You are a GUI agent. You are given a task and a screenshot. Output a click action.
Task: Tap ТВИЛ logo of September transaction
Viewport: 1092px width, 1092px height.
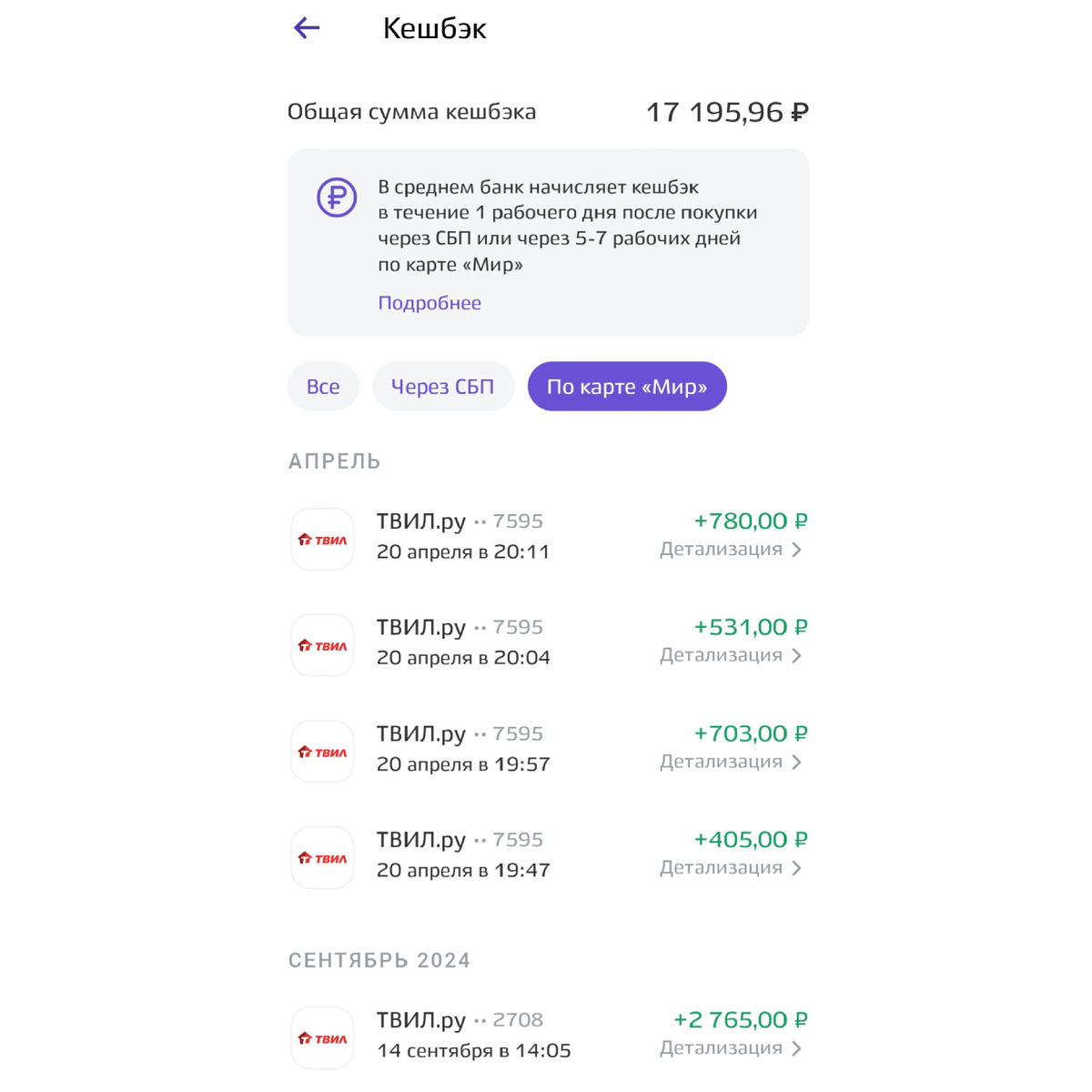[322, 1037]
